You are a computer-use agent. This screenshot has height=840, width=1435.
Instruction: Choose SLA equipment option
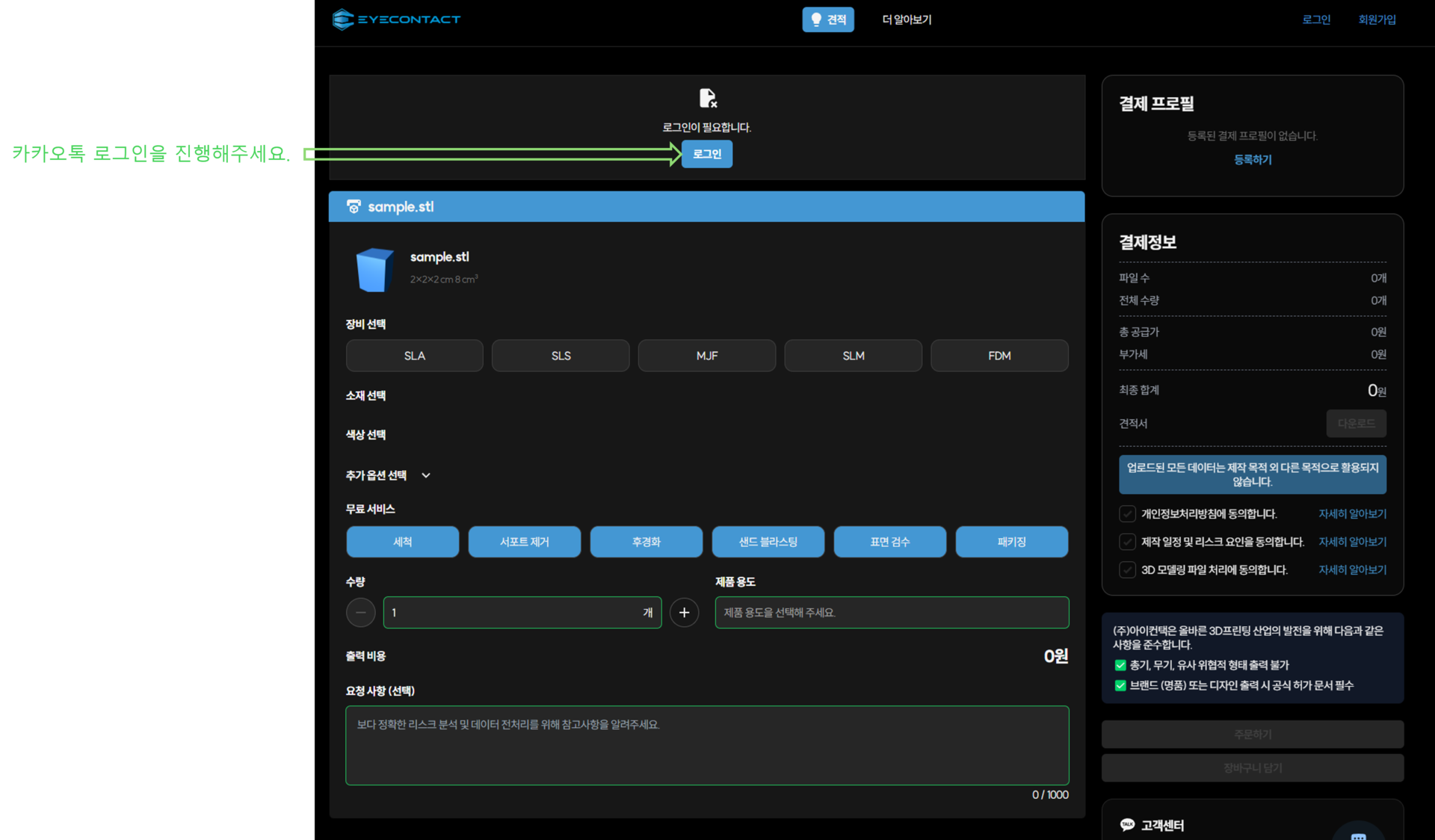pyautogui.click(x=414, y=356)
